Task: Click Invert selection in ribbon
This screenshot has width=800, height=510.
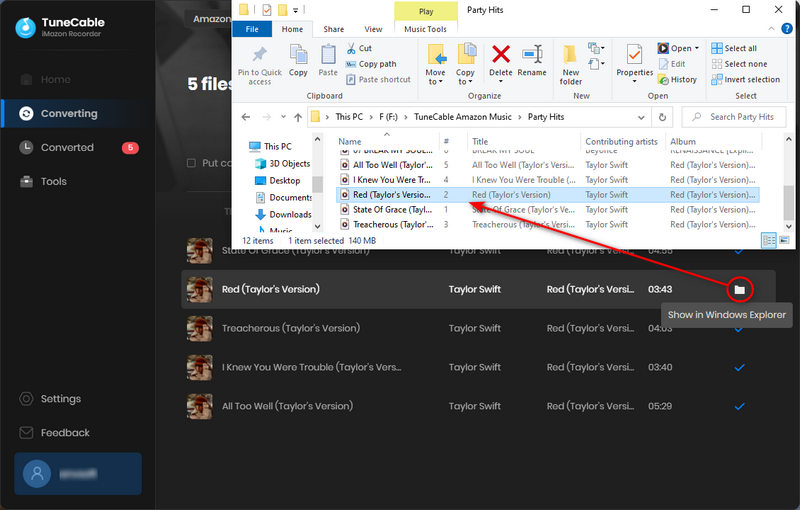Action: pos(745,80)
